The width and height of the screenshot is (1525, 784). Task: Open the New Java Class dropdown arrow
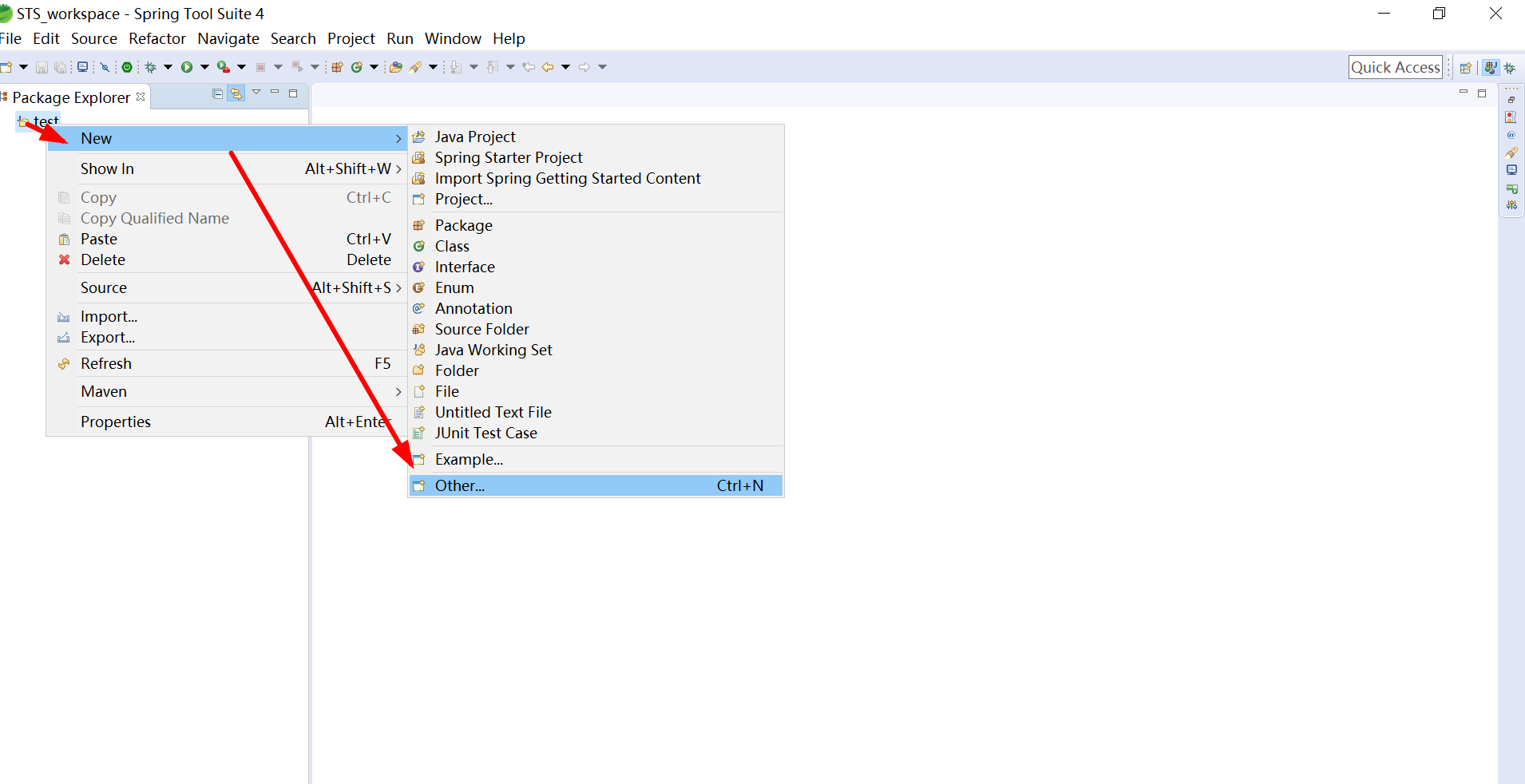click(374, 67)
